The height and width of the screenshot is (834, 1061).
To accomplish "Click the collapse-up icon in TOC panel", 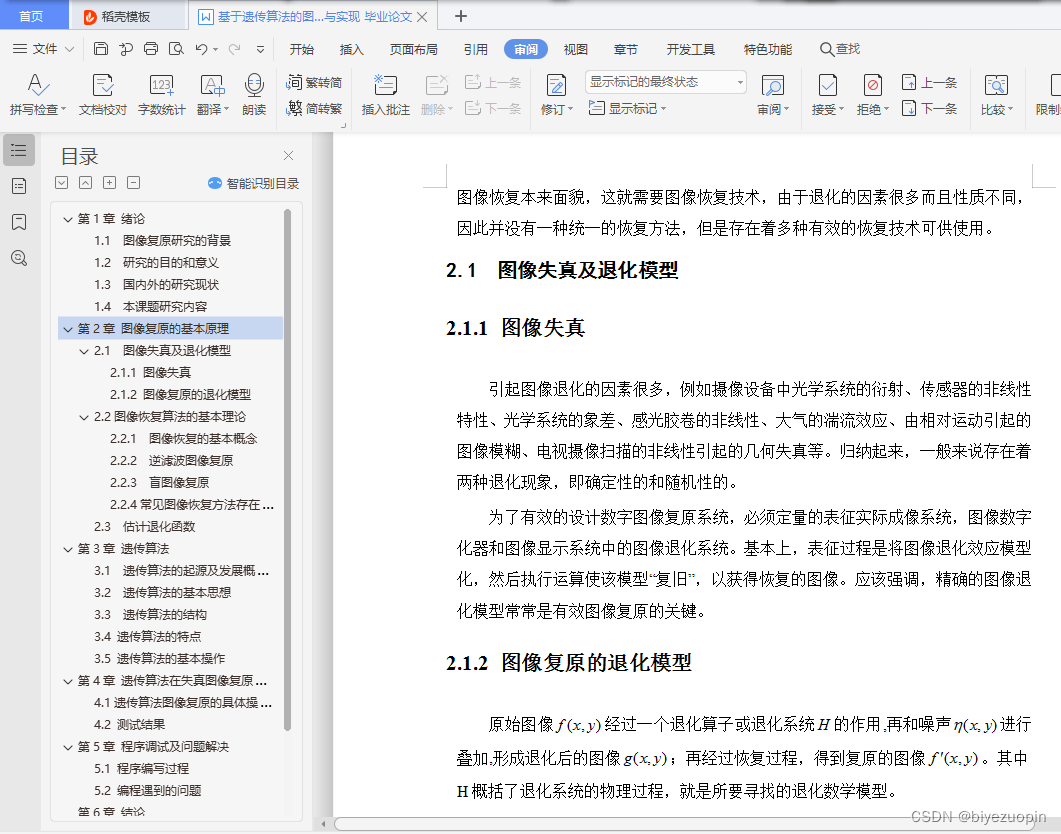I will click(85, 183).
